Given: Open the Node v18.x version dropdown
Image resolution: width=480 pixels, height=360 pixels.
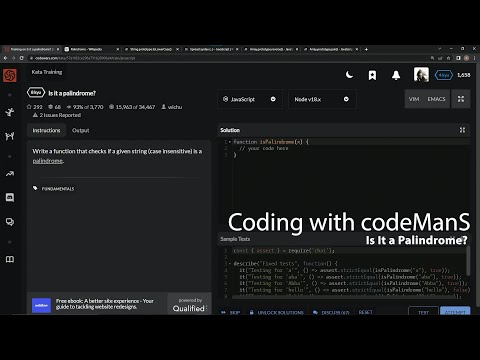Looking at the screenshot, I should pyautogui.click(x=322, y=99).
